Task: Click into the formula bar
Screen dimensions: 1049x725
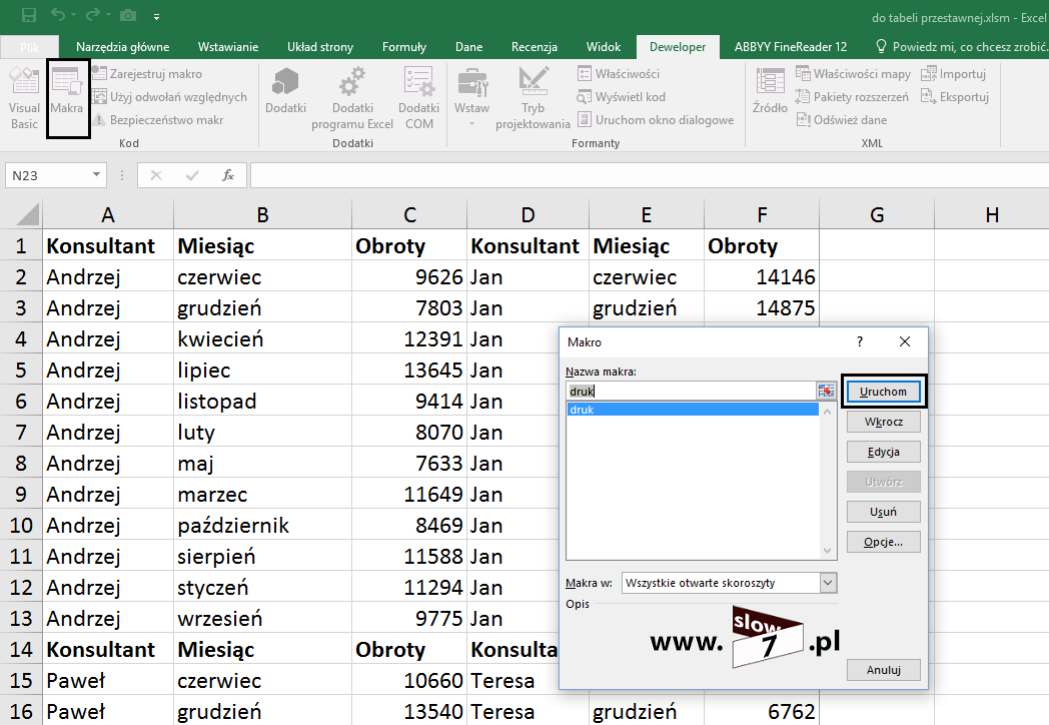Action: [x=650, y=175]
